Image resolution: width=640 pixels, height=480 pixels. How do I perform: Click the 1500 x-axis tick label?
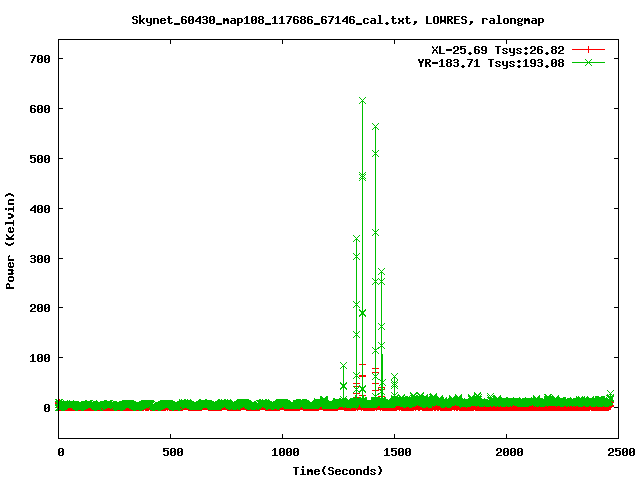tap(398, 452)
